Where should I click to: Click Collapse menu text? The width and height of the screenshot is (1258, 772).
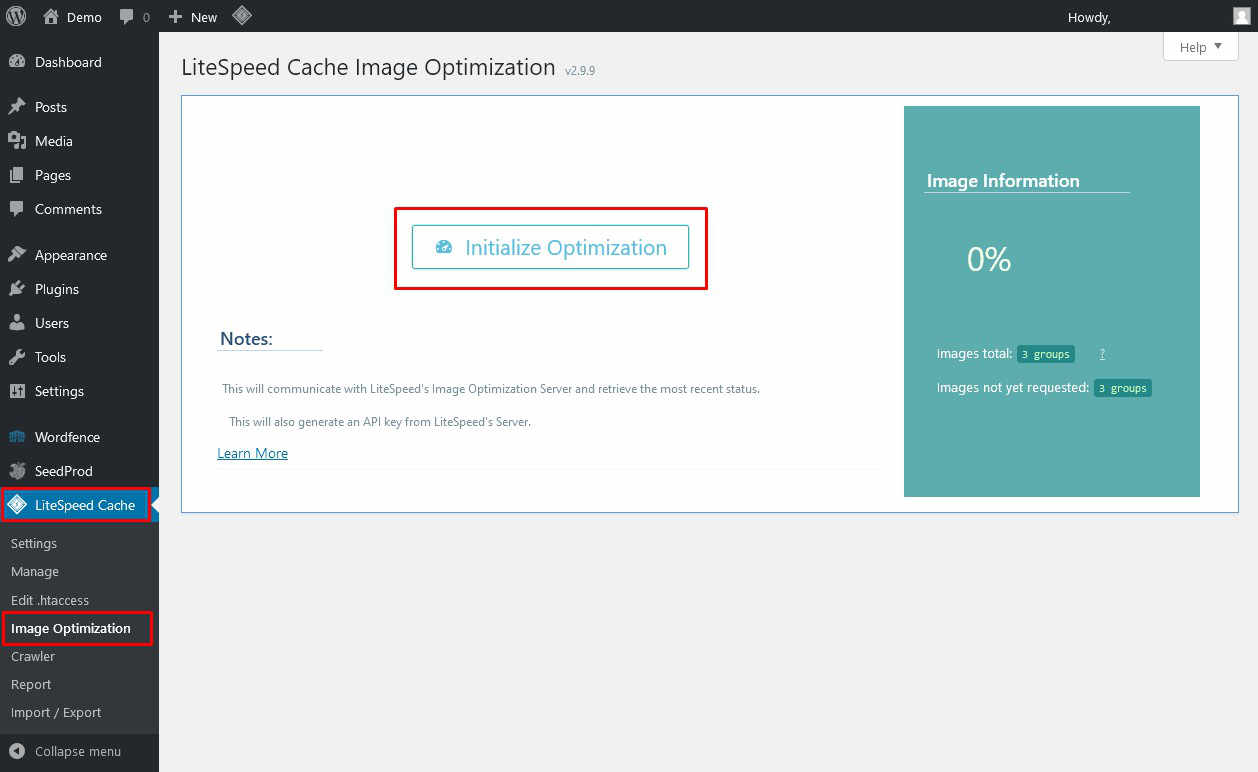tap(78, 751)
